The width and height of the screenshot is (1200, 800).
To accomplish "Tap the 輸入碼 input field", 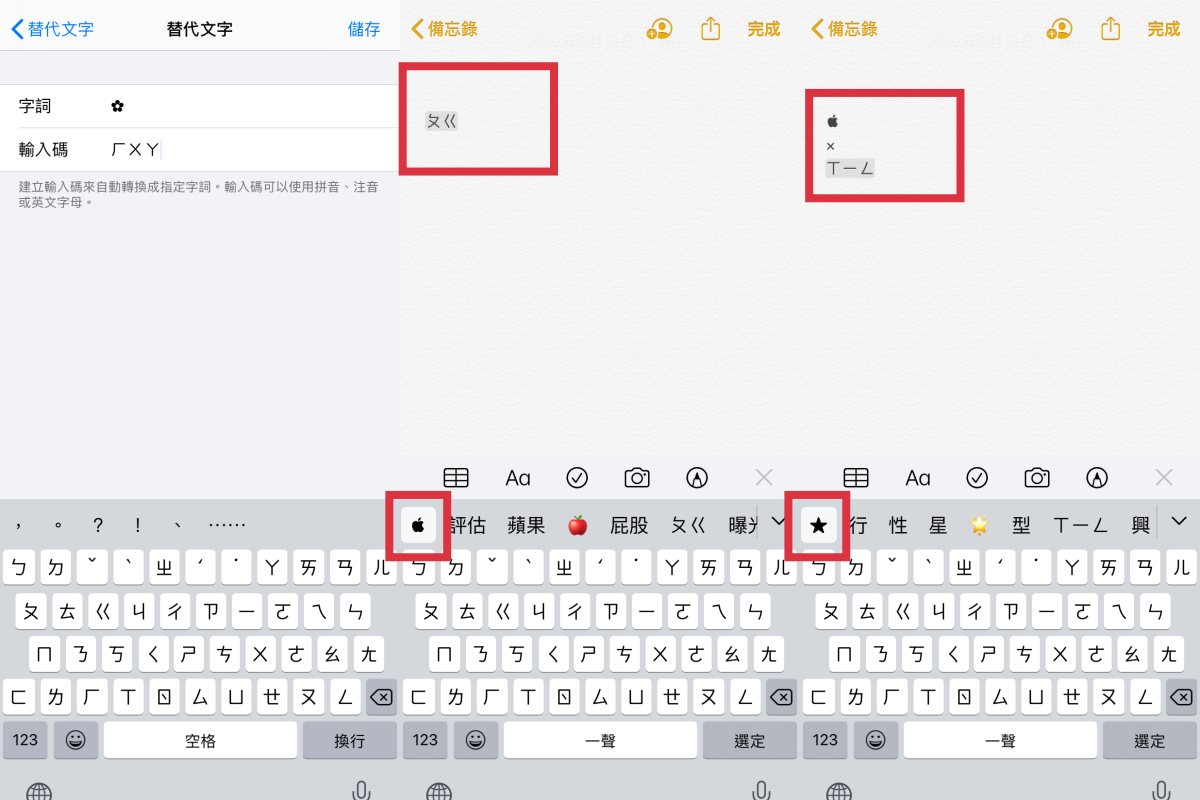I will pos(250,150).
